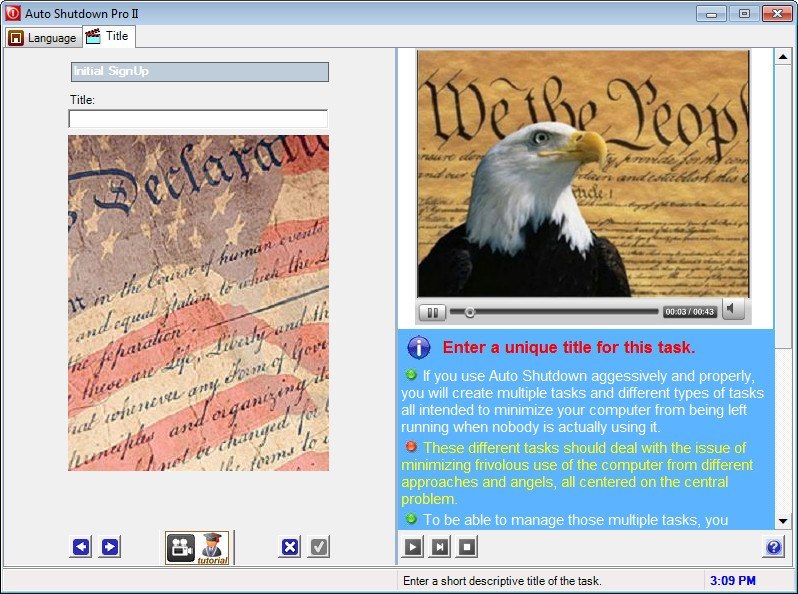Click the video progress slider knob
The height and width of the screenshot is (594, 798).
tap(470, 312)
